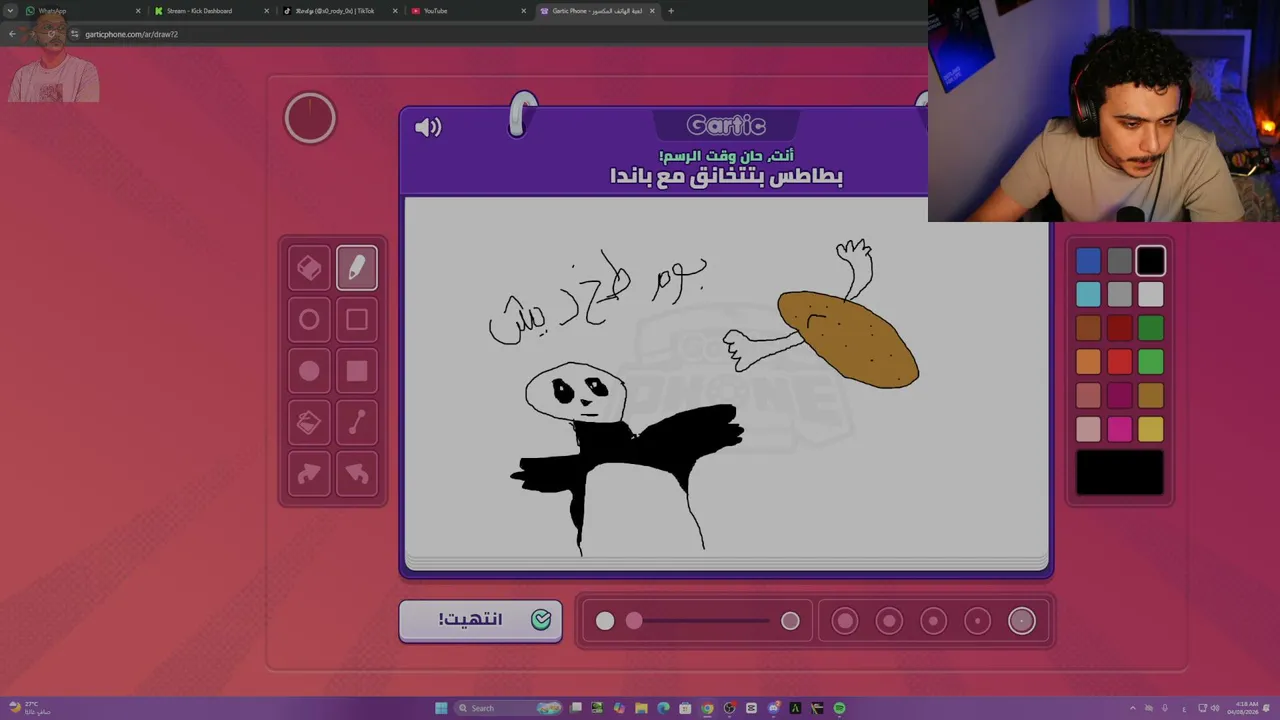Open Google Chrome from the taskbar
Image resolution: width=1280 pixels, height=720 pixels.
(x=707, y=708)
